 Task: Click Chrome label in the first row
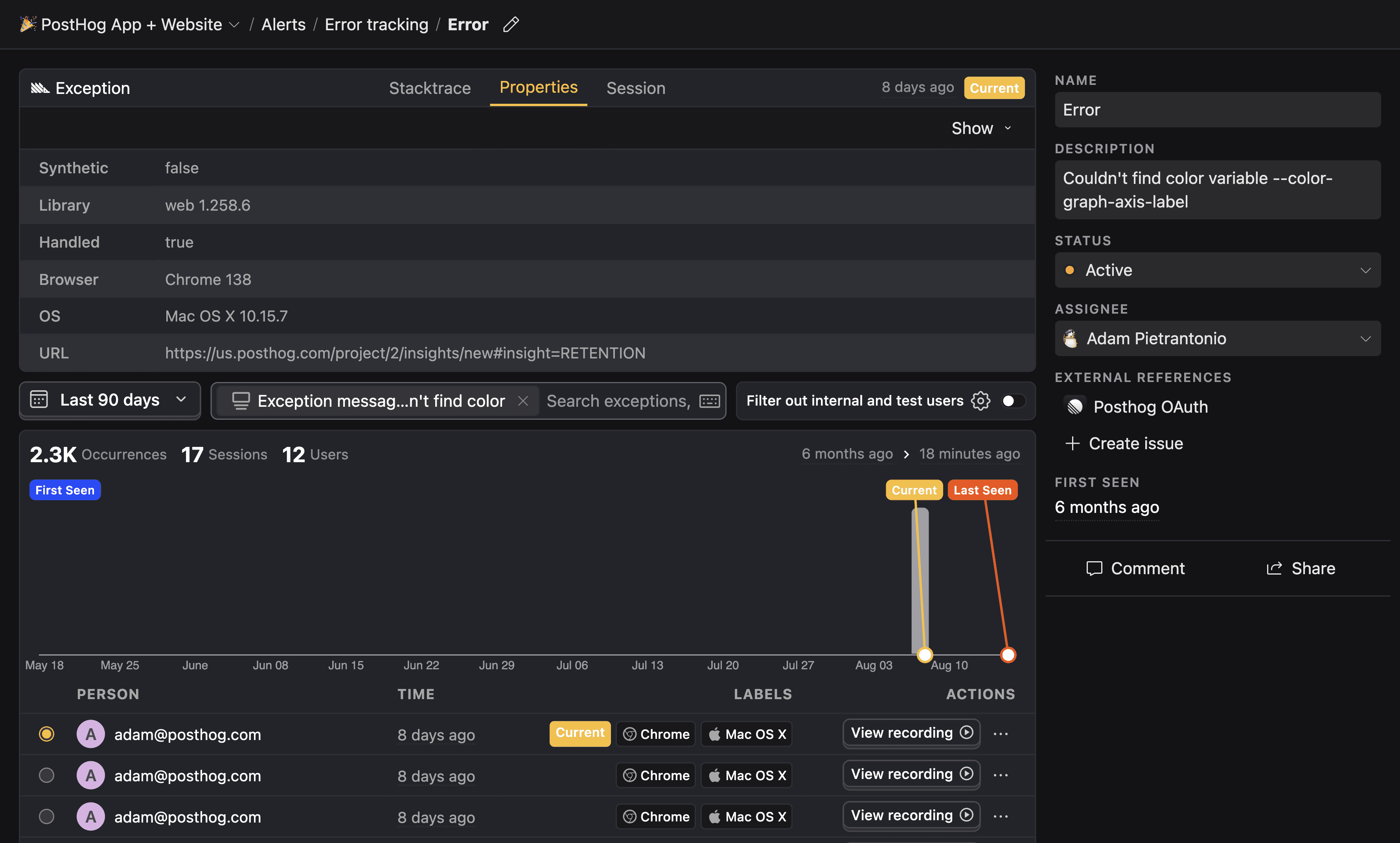[656, 734]
